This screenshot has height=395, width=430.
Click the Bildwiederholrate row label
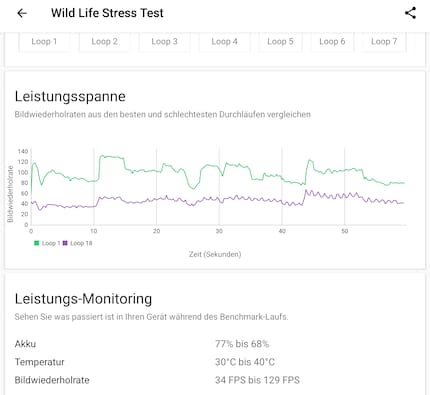click(x=52, y=380)
